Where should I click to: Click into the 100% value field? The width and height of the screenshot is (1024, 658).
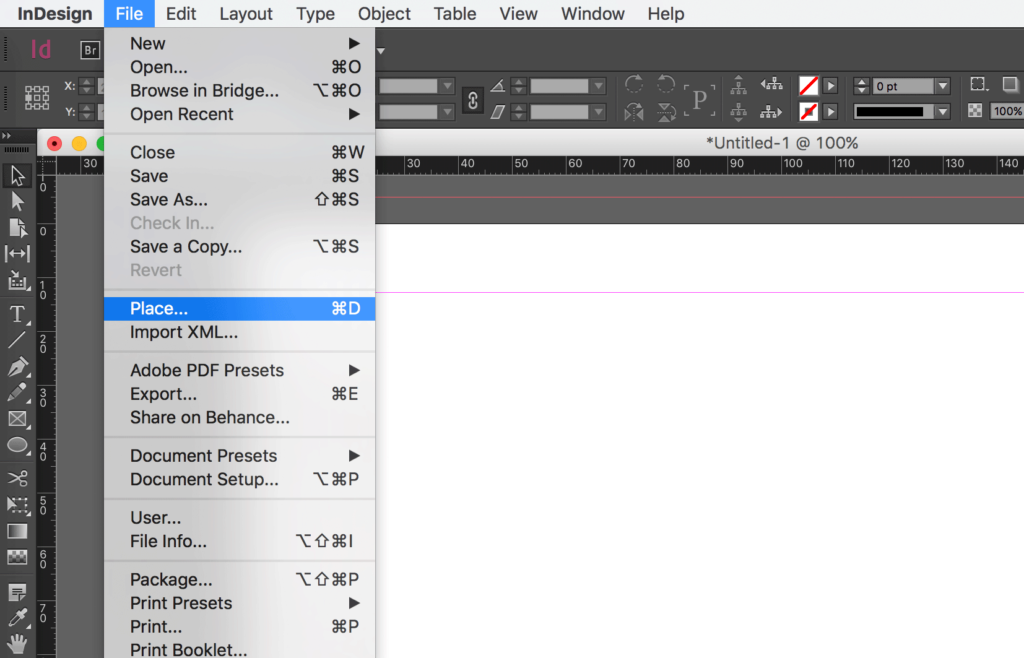[x=1008, y=112]
